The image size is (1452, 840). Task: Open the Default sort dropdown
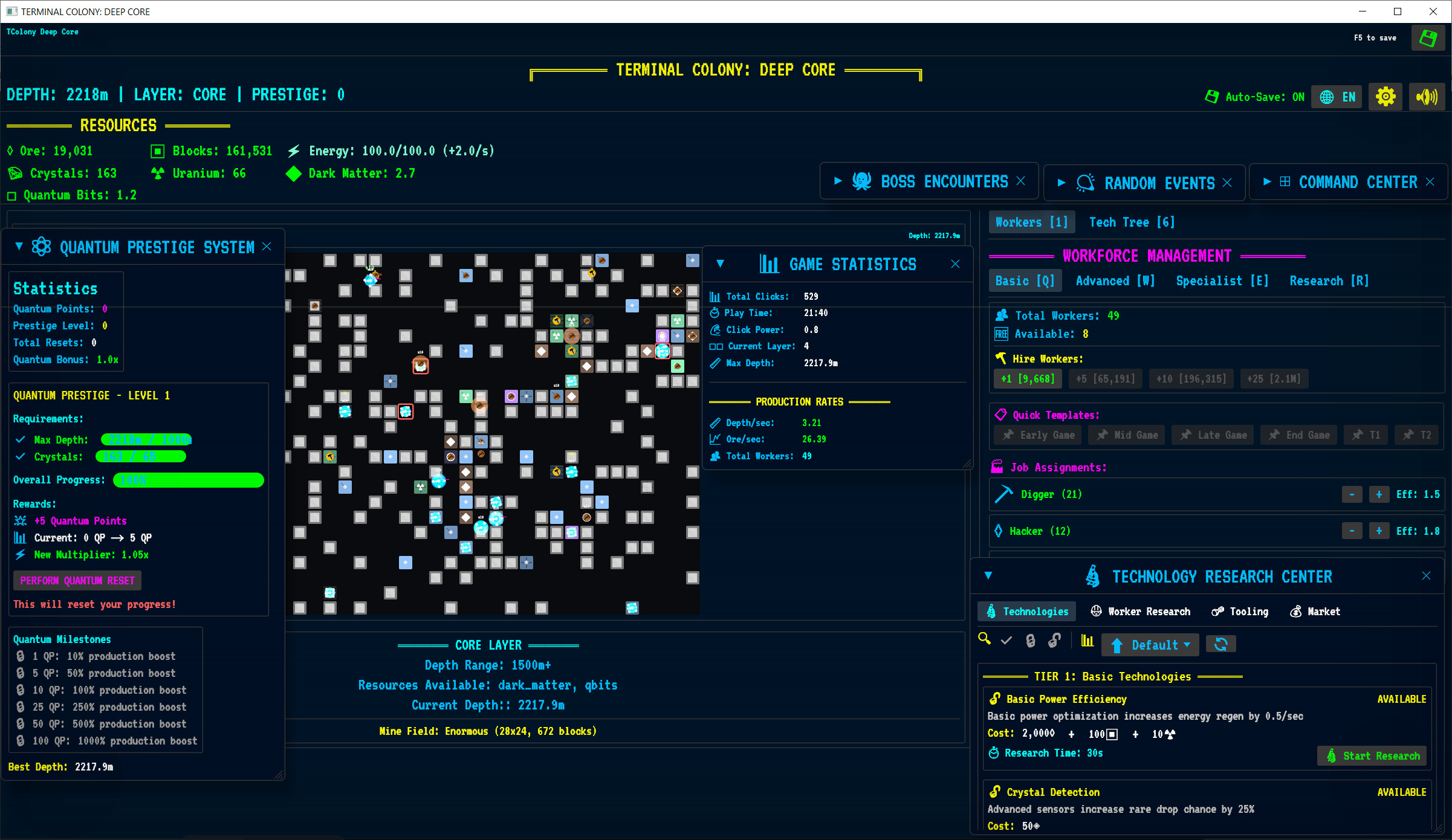coord(1150,644)
